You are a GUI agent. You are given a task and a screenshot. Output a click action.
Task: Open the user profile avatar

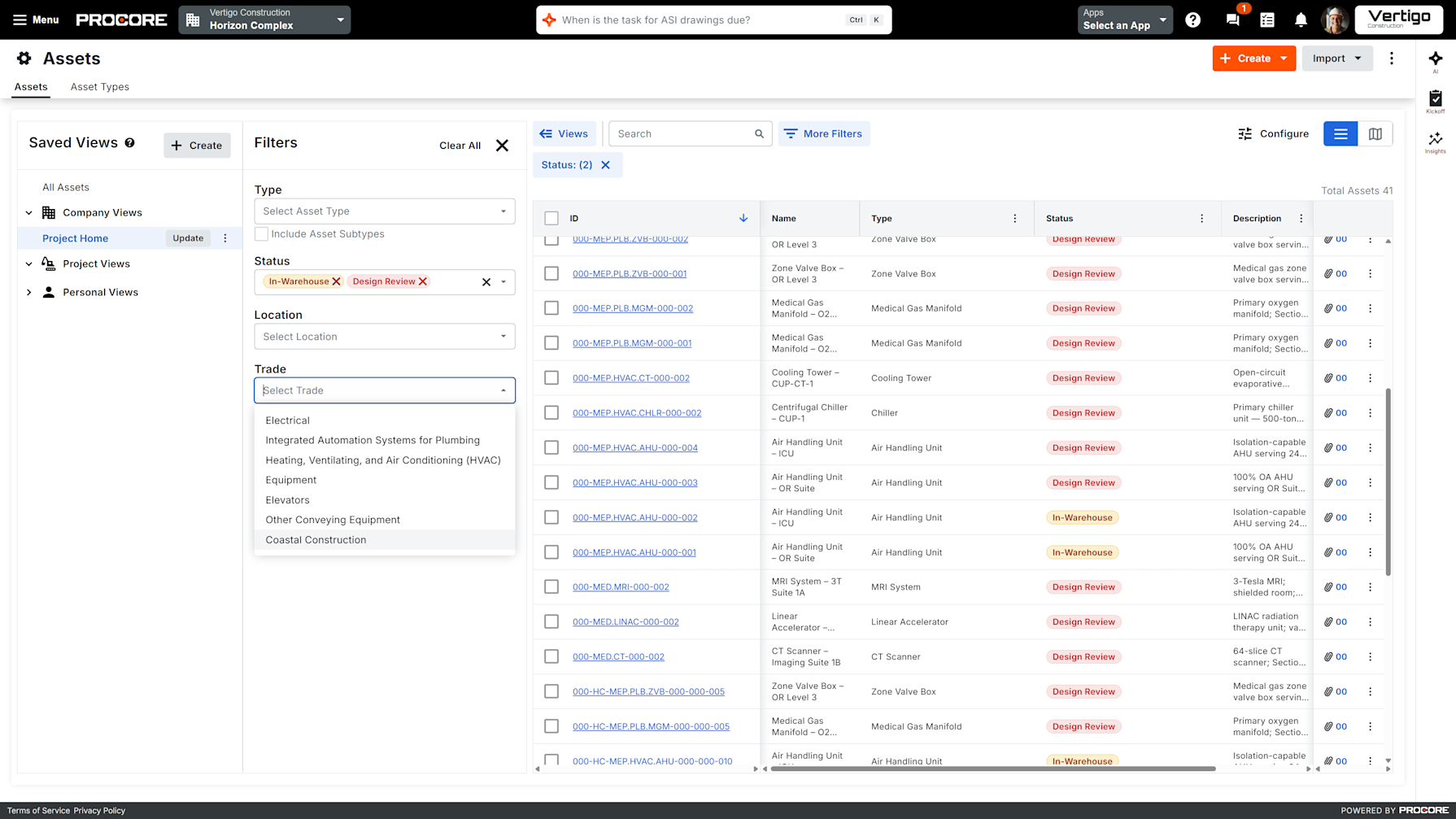[1334, 20]
